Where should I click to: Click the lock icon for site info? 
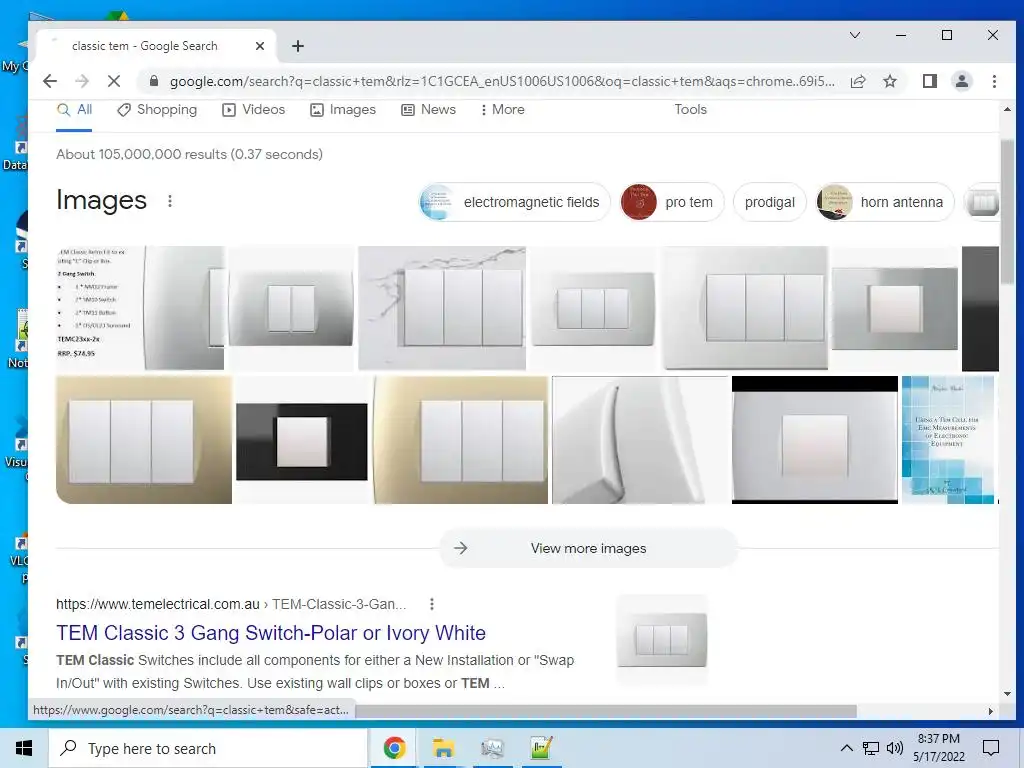click(154, 81)
